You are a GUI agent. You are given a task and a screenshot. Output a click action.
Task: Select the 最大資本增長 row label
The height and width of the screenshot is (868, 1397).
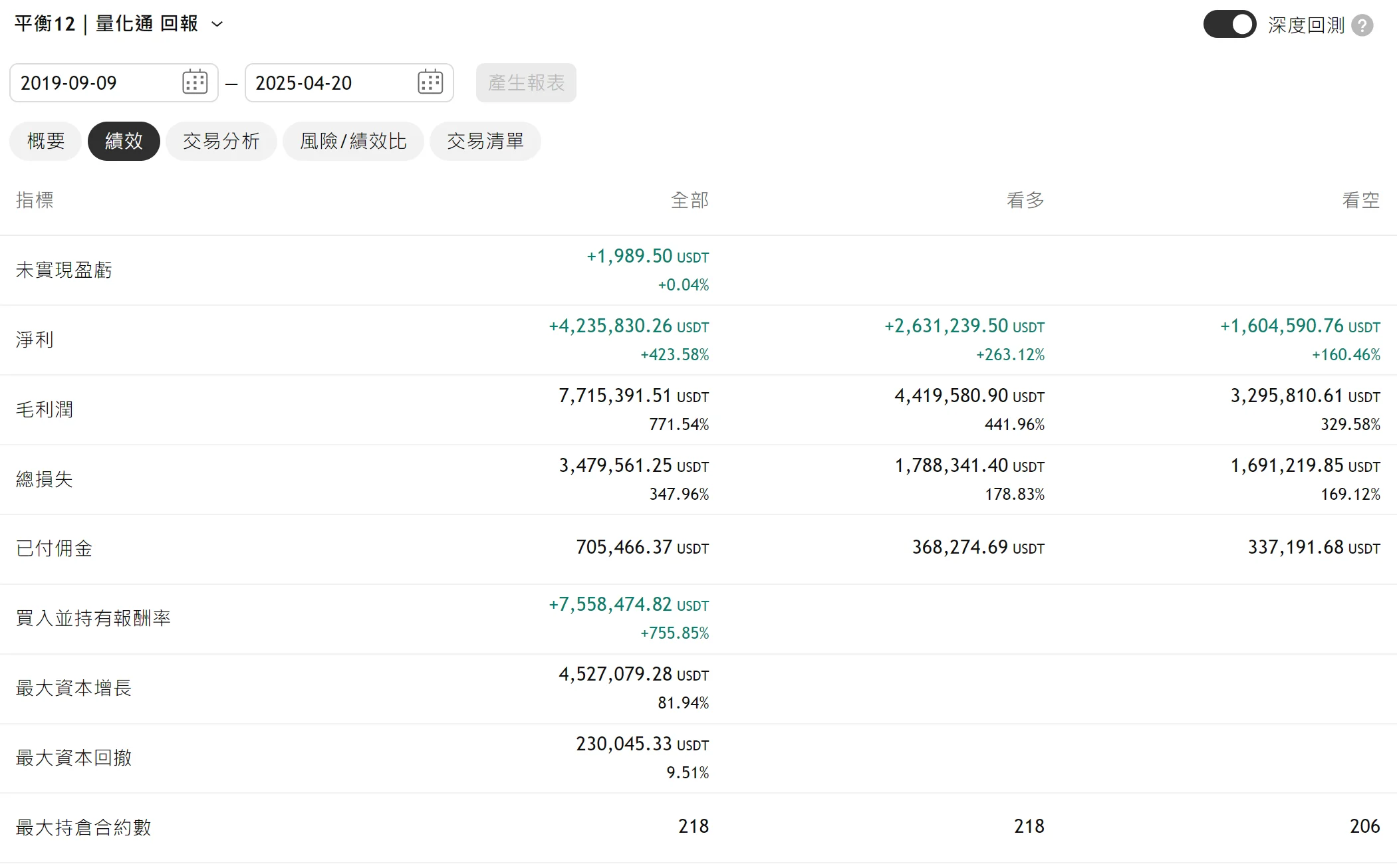[74, 688]
